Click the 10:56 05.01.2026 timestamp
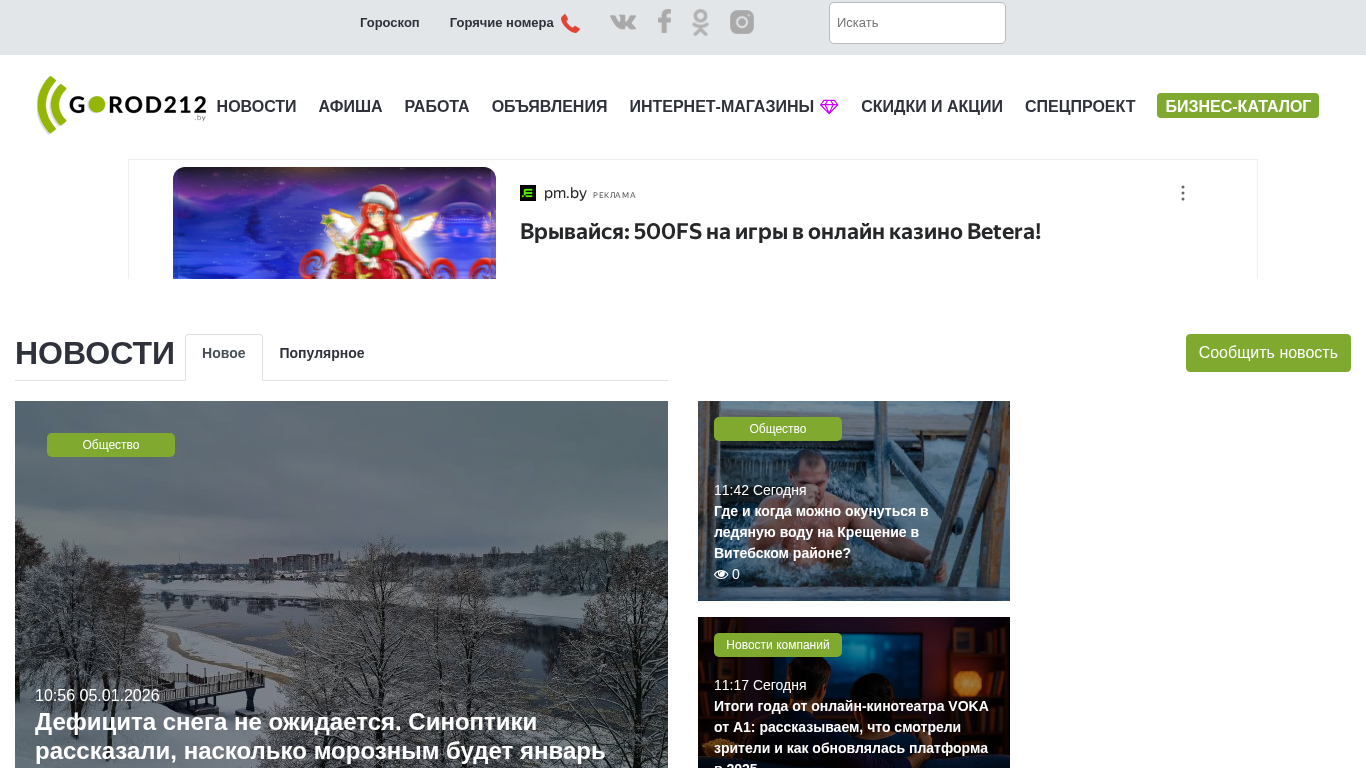Screen dimensions: 1366x768 coord(97,696)
